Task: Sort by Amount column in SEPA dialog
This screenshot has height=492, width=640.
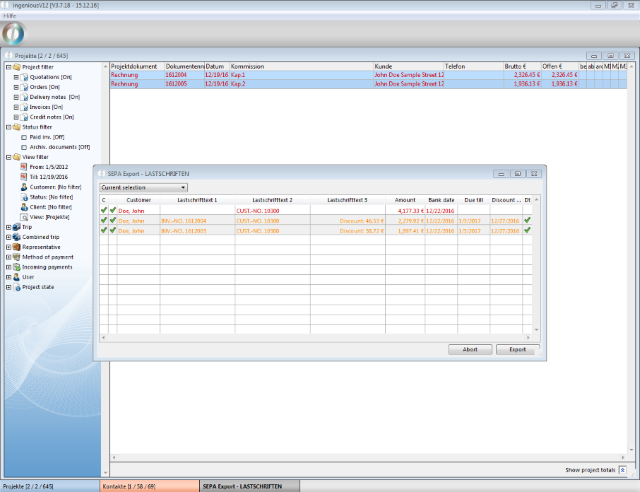Action: coord(405,200)
